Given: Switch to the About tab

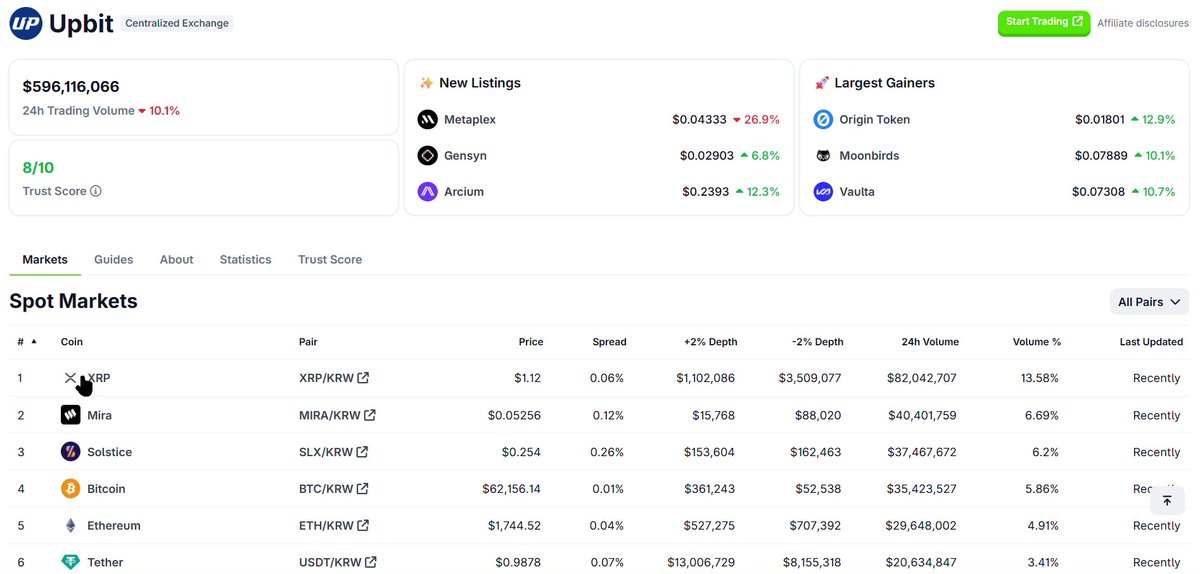Looking at the screenshot, I should tap(176, 259).
